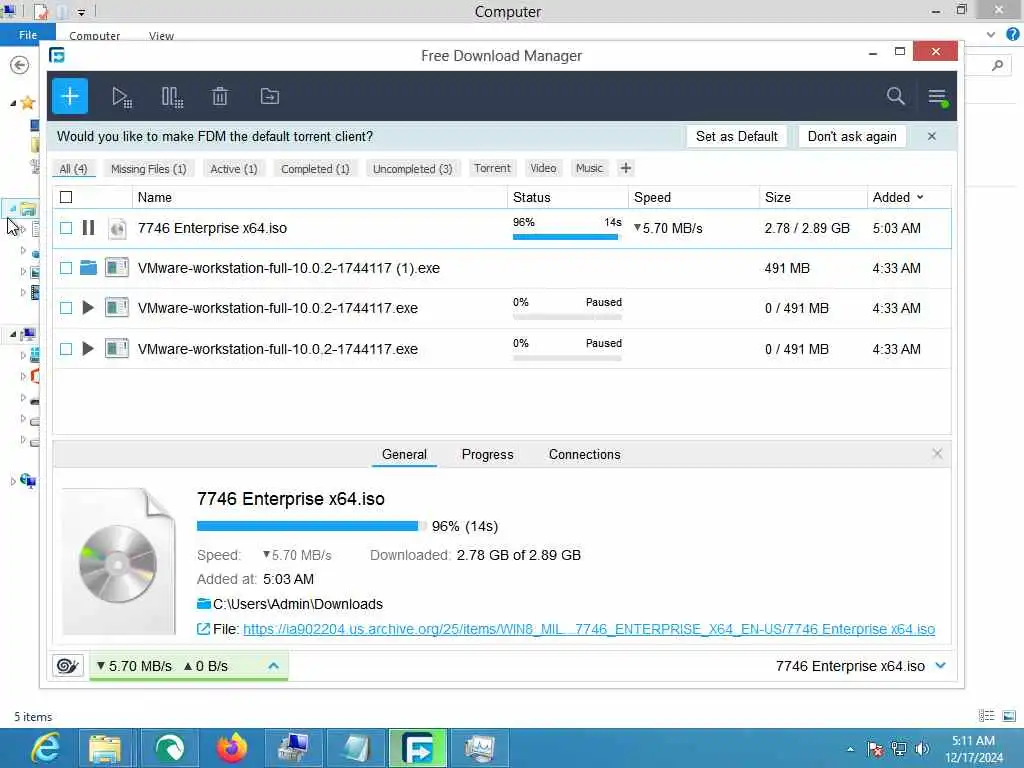Filter by Uncompleted (3) downloads

click(x=413, y=168)
